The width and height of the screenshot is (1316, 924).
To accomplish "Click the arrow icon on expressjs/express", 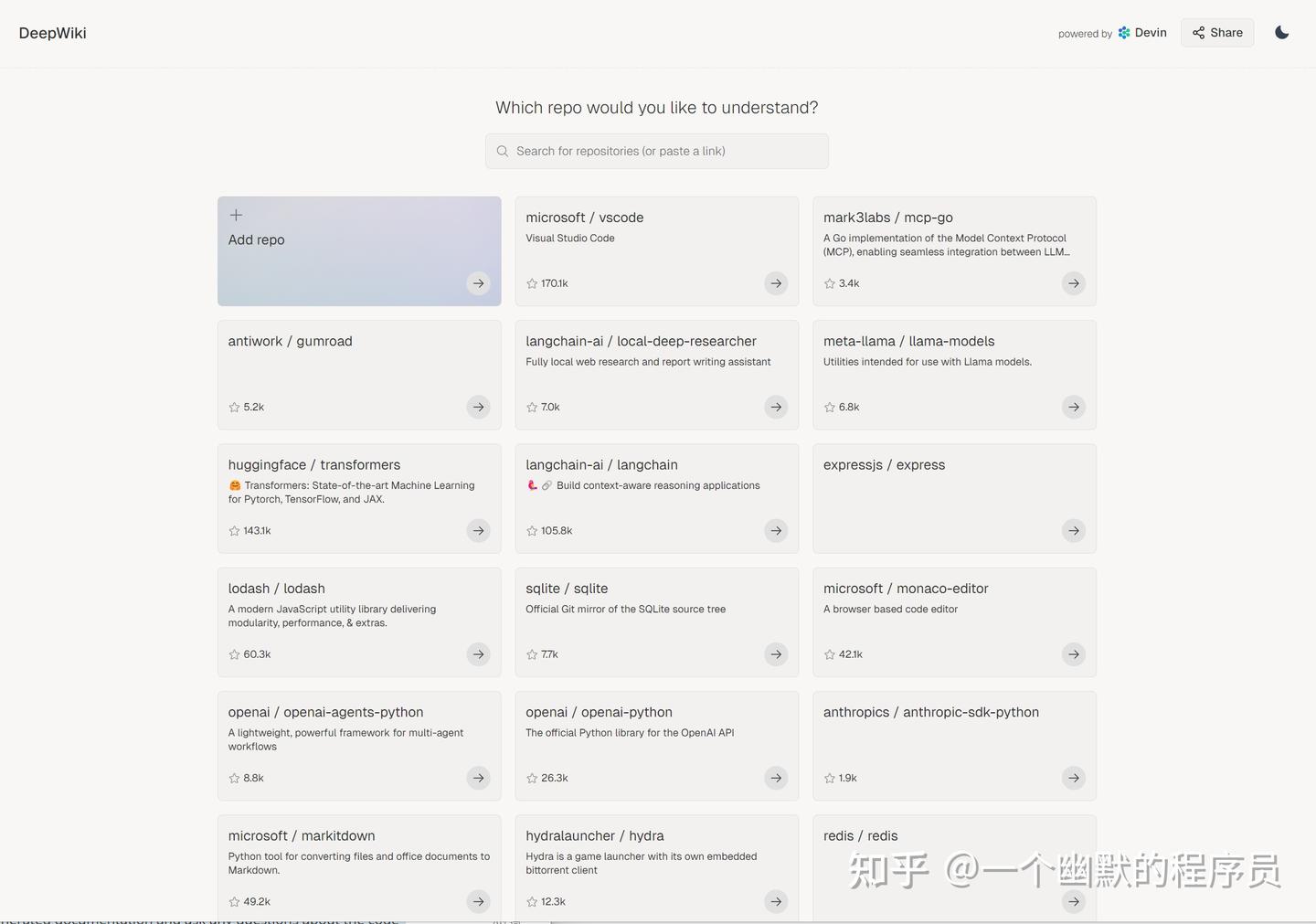I will pyautogui.click(x=1073, y=530).
